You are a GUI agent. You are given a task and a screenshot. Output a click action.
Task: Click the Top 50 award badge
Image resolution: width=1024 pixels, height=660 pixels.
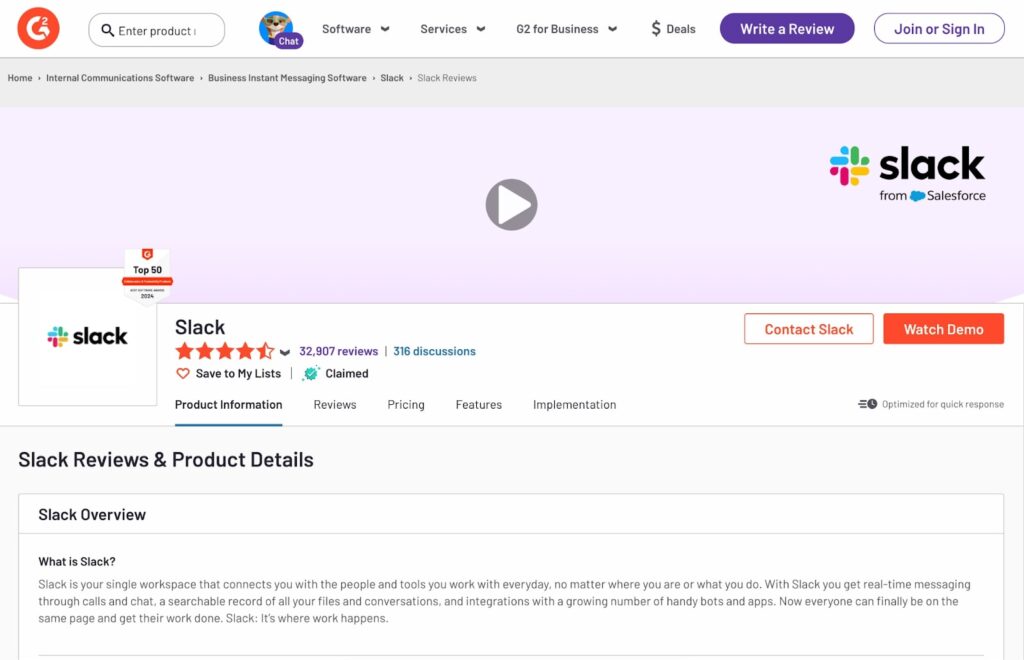click(148, 275)
